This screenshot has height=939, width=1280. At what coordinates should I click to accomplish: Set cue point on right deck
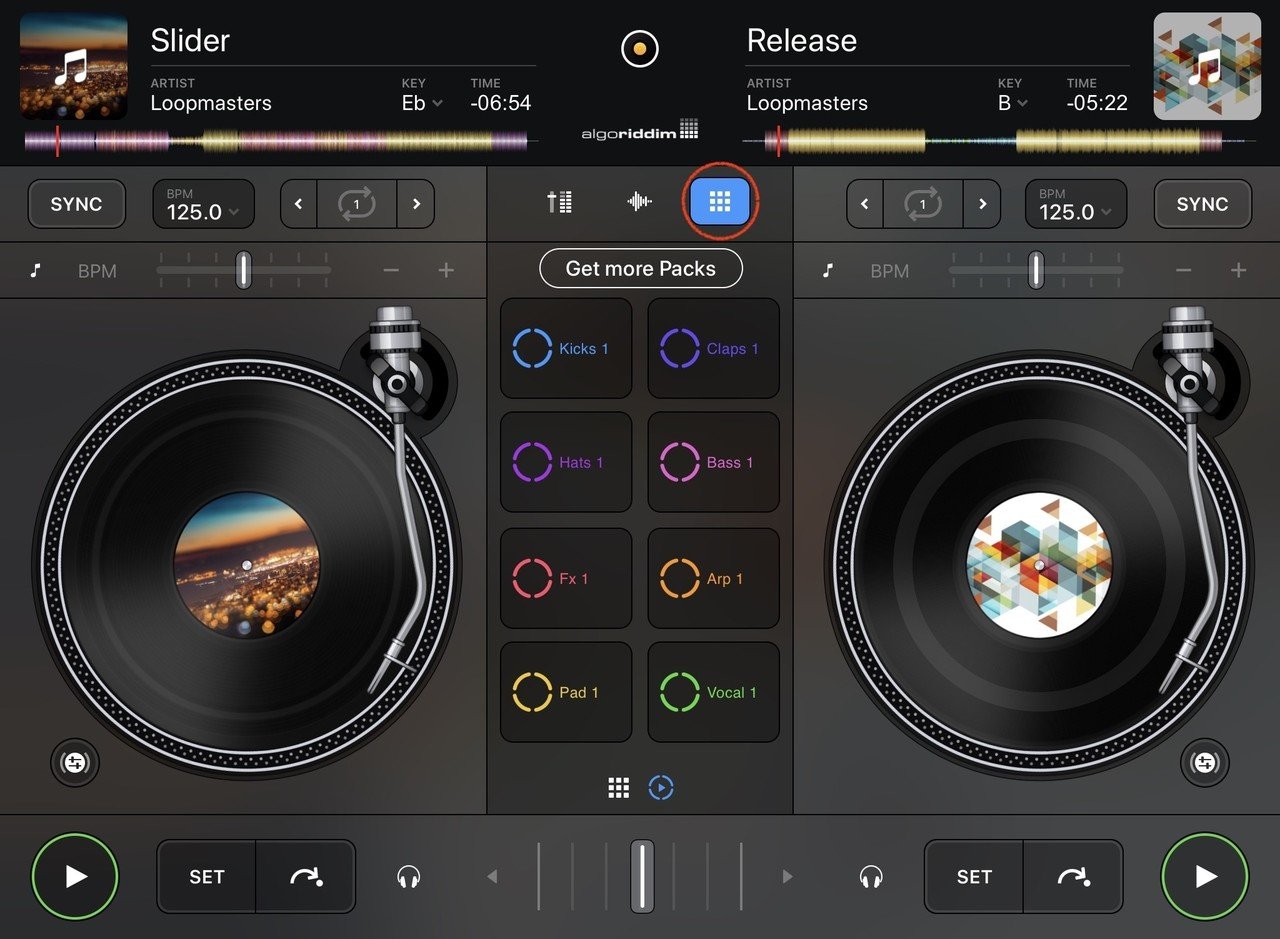tap(974, 877)
